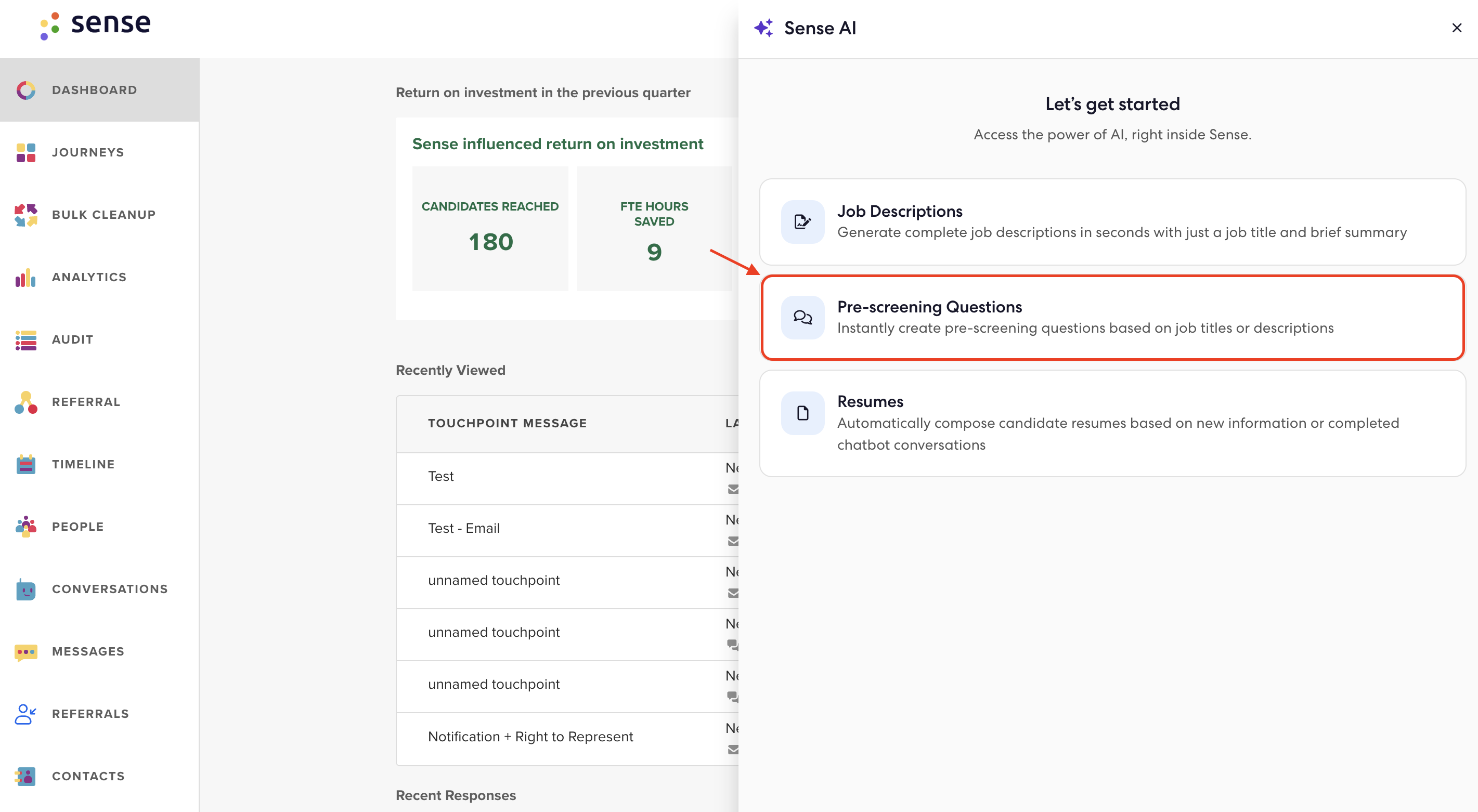The image size is (1478, 812).
Task: Click the envelope icon in Test - Email row
Action: click(x=733, y=541)
